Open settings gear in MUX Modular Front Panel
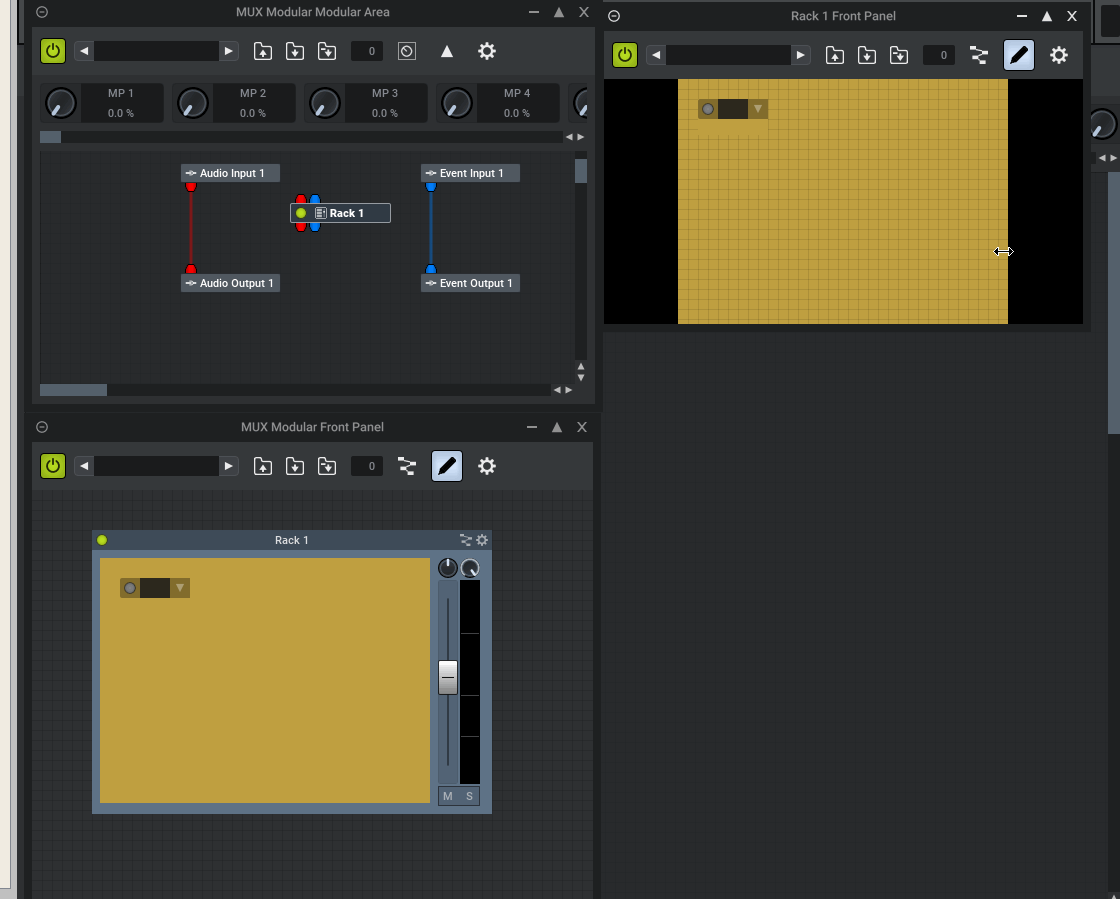This screenshot has width=1120, height=899. click(x=487, y=466)
